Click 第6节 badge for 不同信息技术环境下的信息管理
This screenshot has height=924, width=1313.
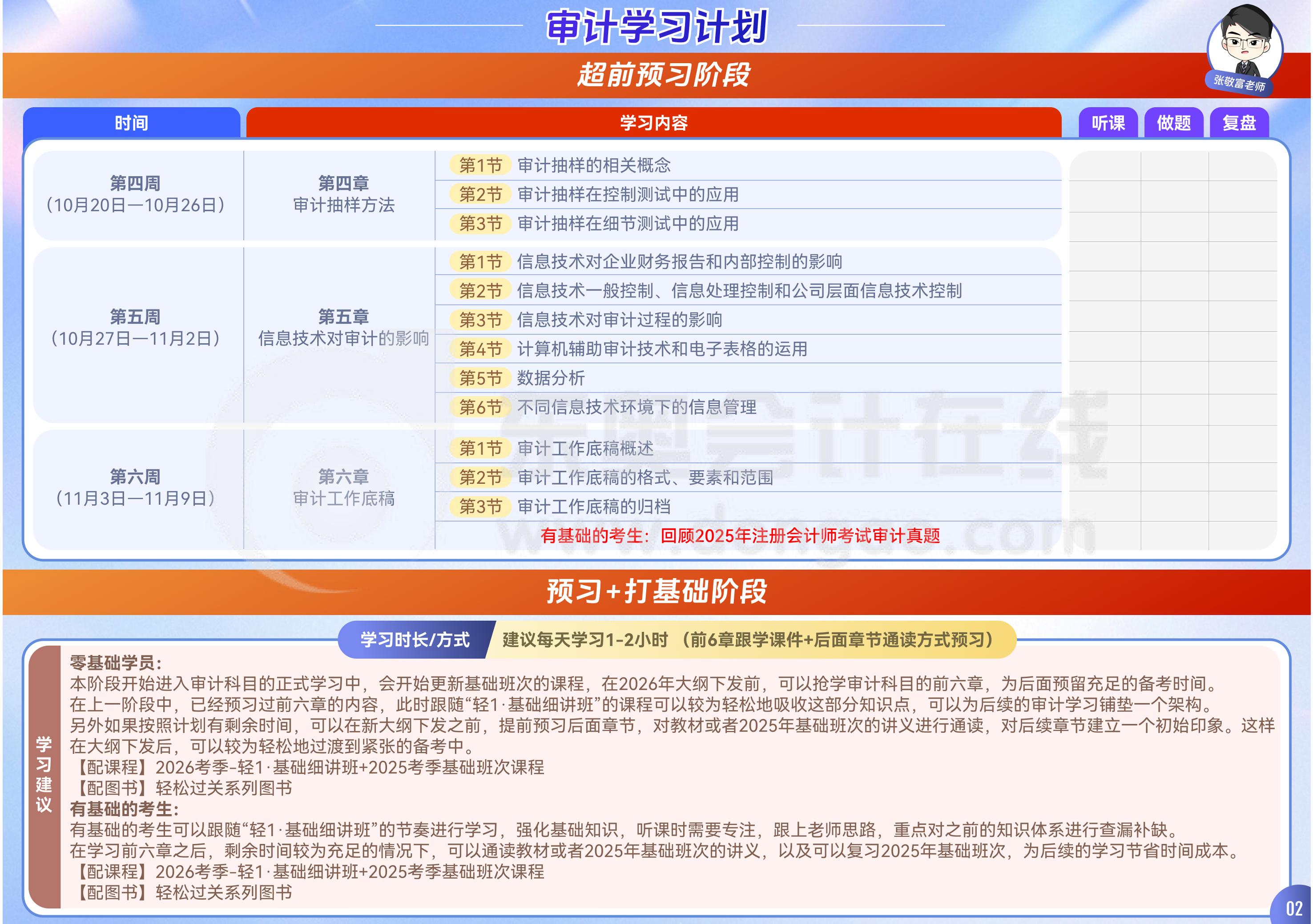pos(480,407)
